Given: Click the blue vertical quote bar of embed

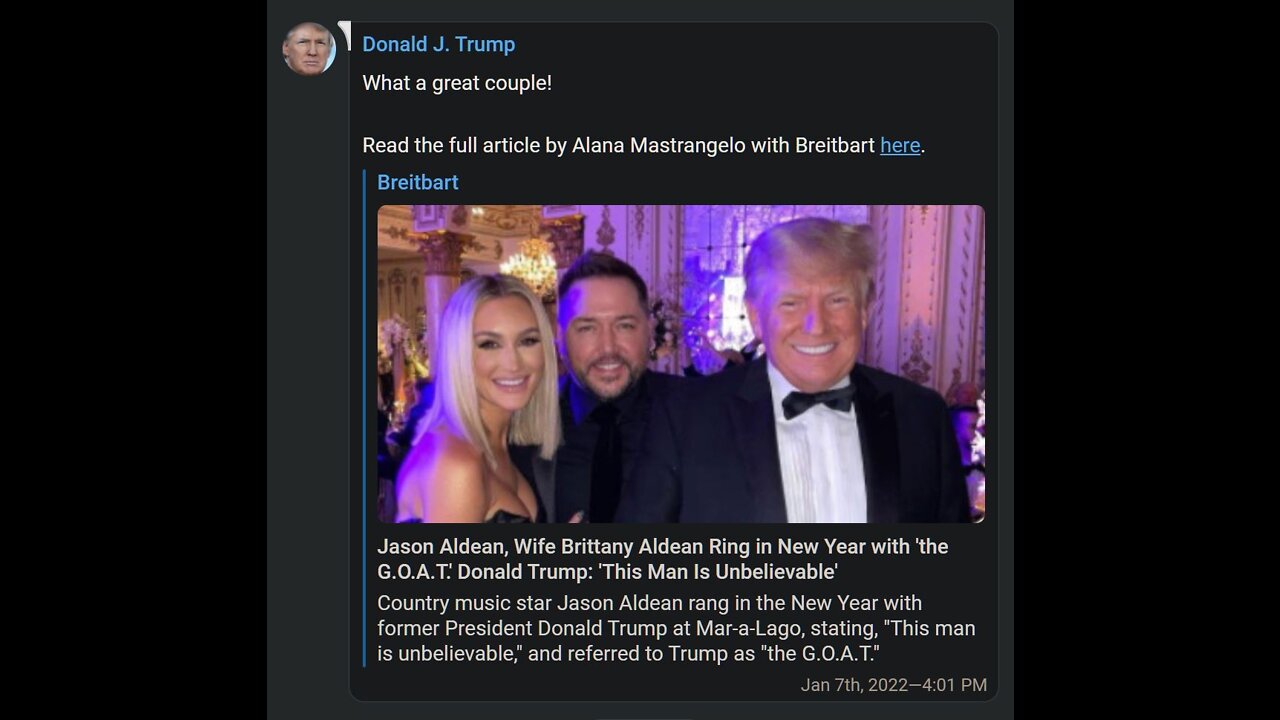Looking at the screenshot, I should pyautogui.click(x=365, y=418).
